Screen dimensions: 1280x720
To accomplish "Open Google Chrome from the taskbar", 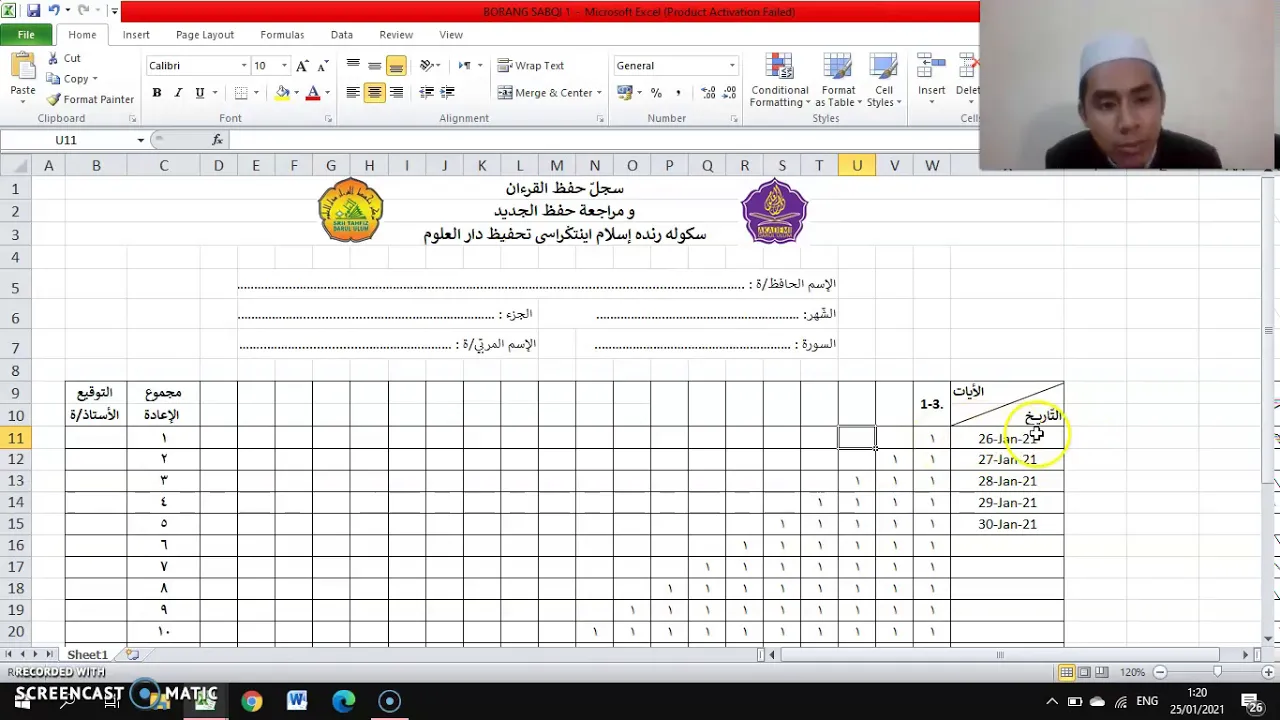I will click(251, 701).
